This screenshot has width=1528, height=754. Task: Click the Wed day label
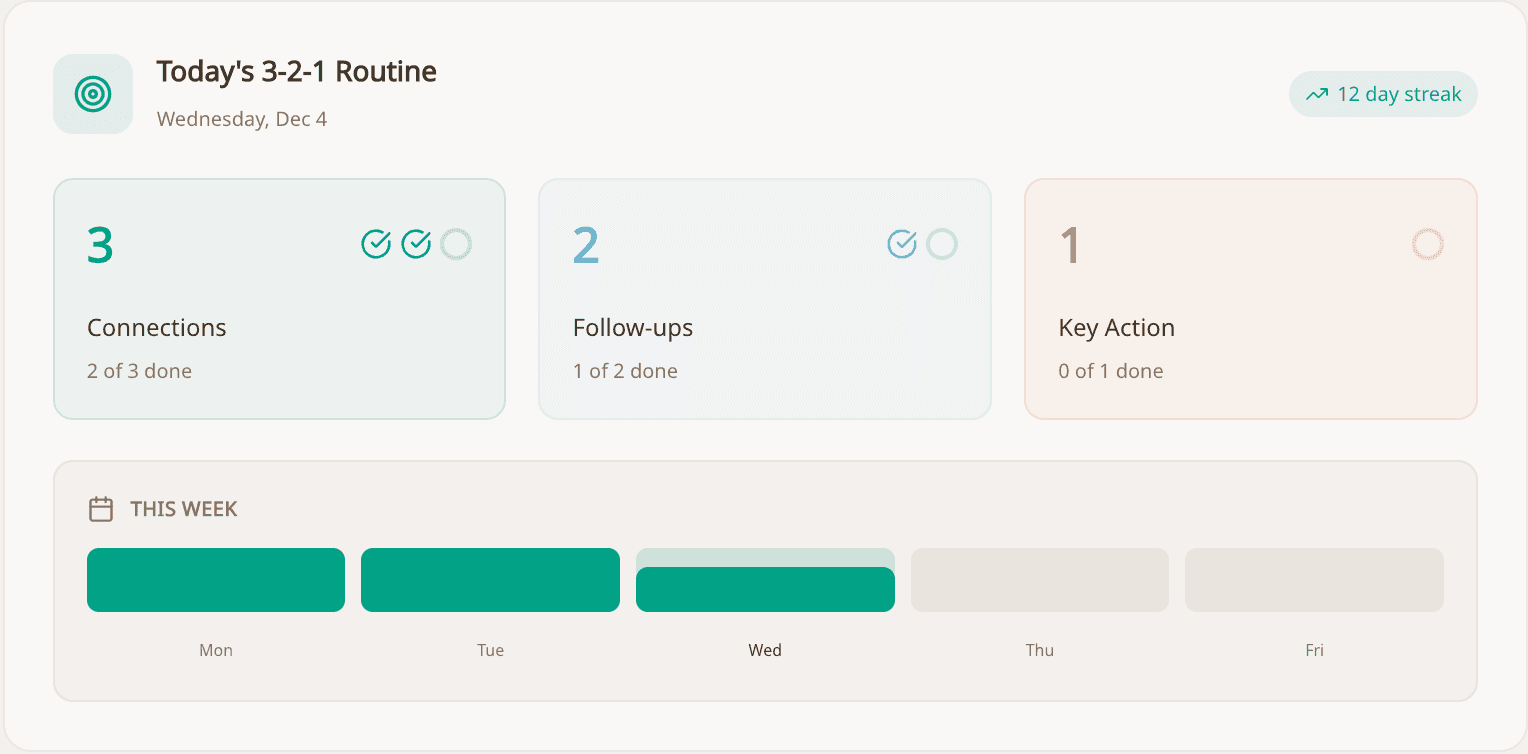click(765, 650)
